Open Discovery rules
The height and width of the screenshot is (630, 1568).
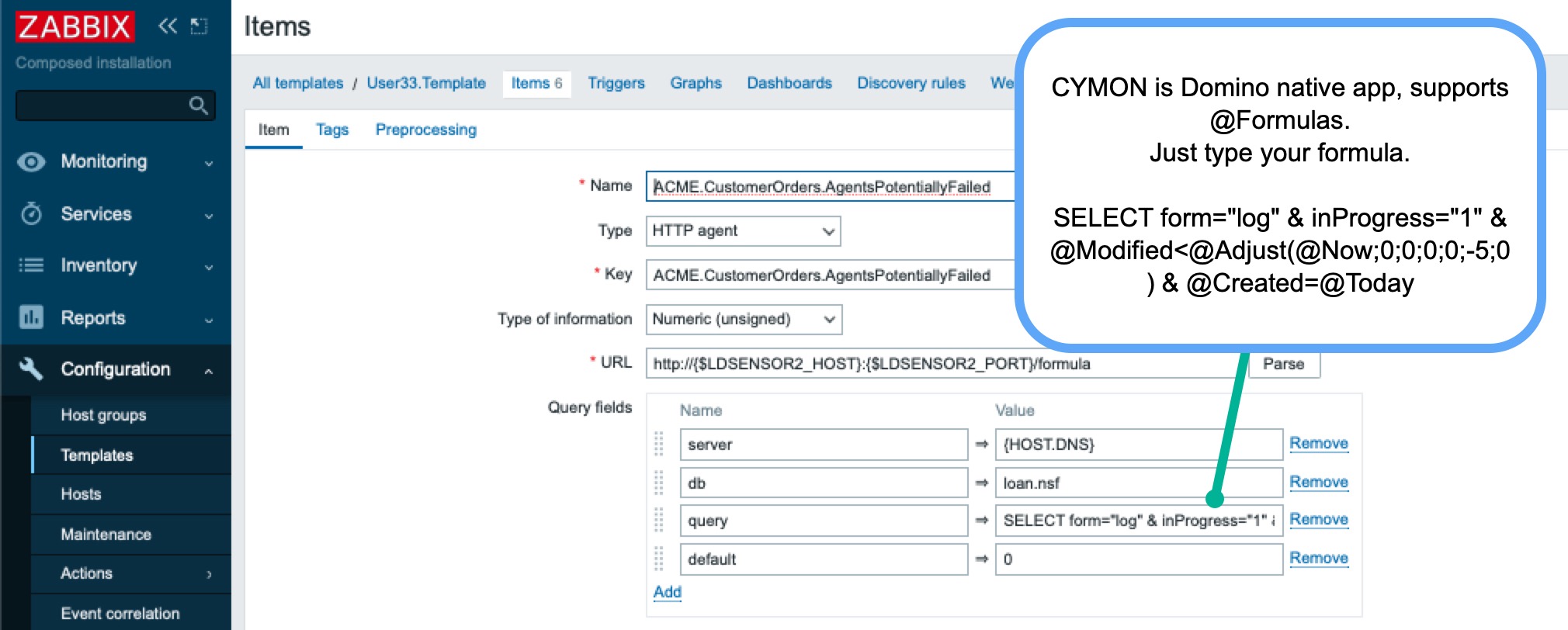point(911,83)
